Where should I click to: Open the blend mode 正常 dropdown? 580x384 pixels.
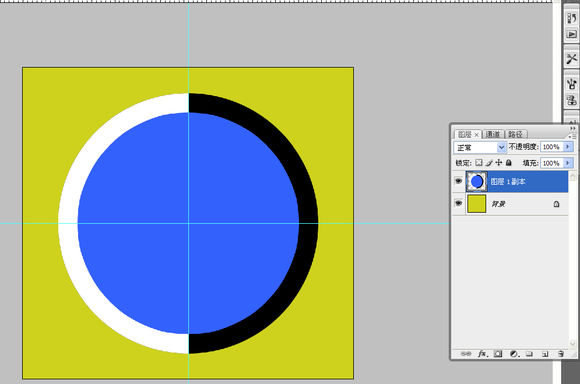coord(480,147)
